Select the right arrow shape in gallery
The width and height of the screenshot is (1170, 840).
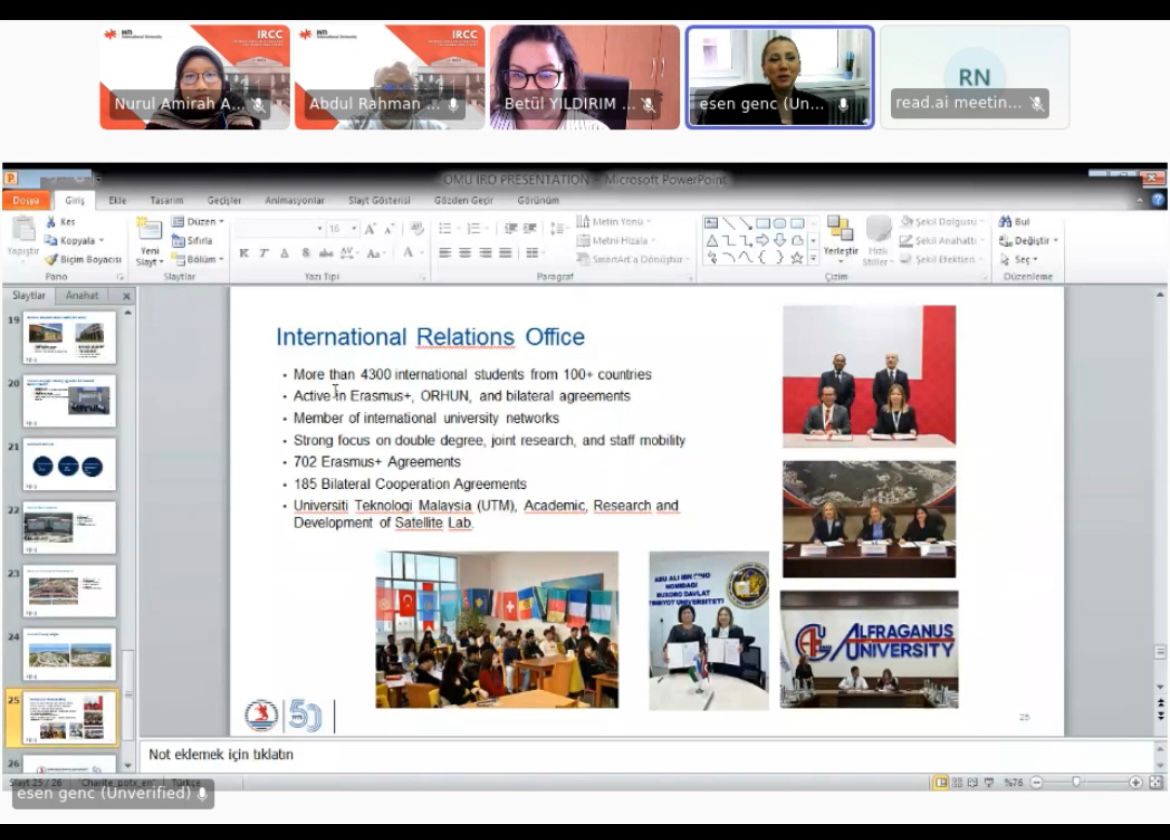coord(762,240)
